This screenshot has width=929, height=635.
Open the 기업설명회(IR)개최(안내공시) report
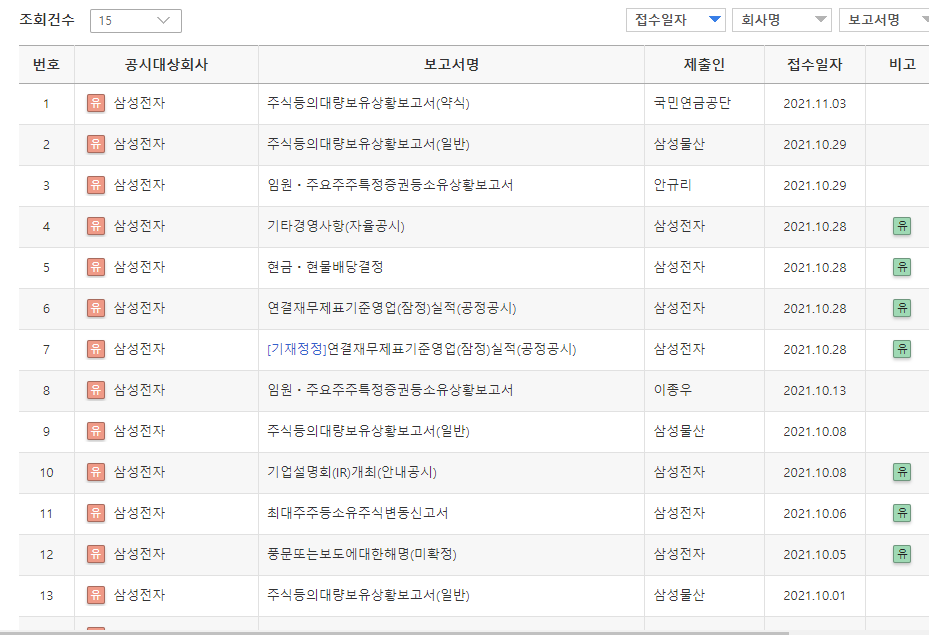[x=351, y=472]
